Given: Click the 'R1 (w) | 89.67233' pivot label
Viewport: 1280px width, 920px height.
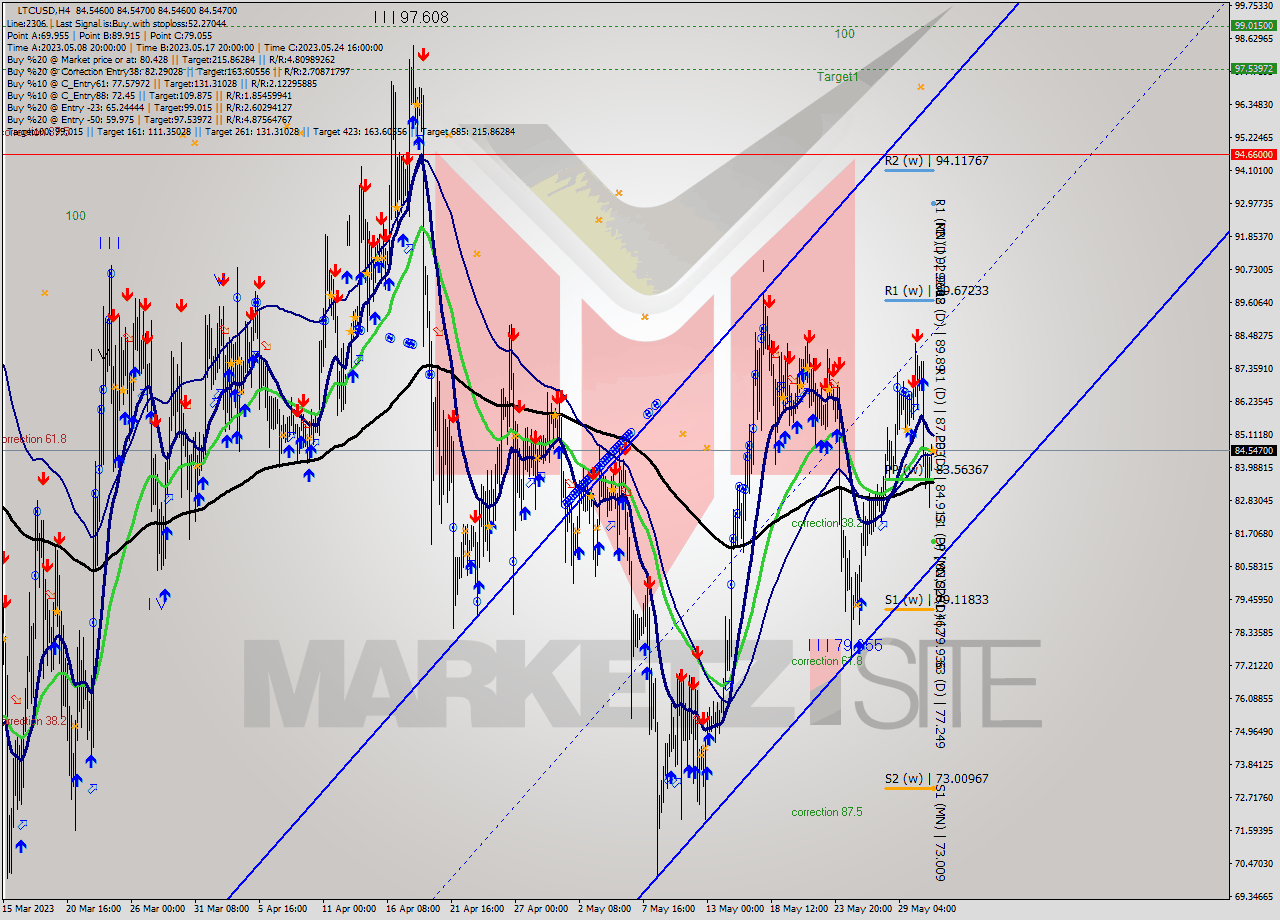Looking at the screenshot, I should click(x=937, y=291).
